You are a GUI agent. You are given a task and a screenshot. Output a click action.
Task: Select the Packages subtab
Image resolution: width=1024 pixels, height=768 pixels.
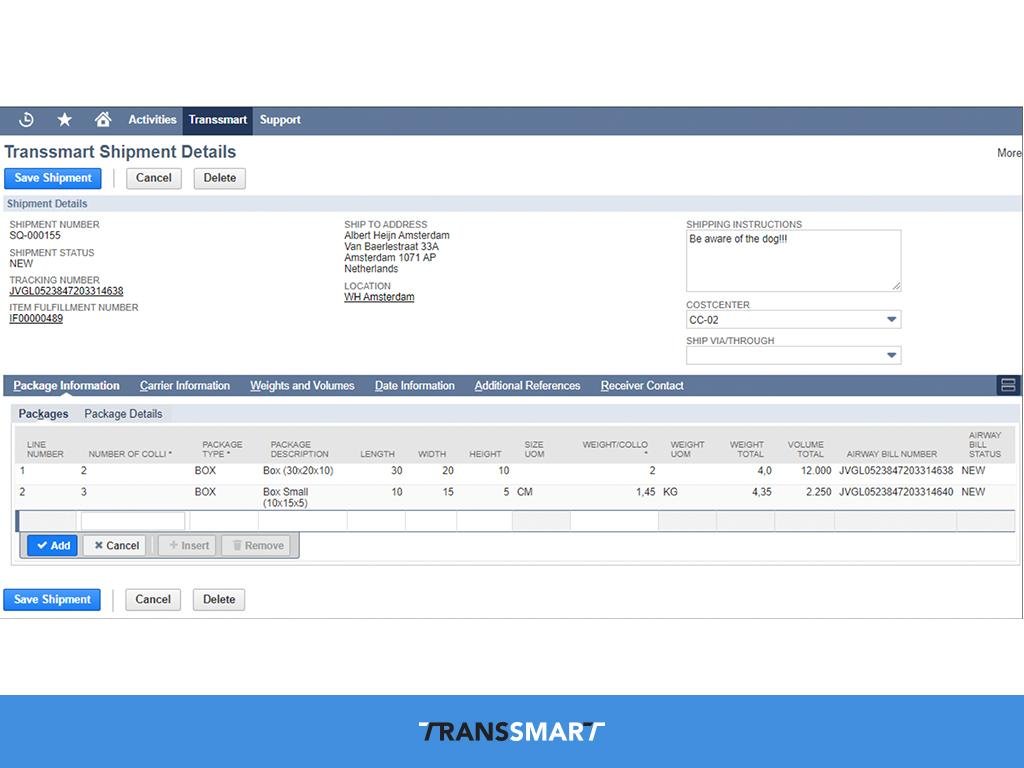point(43,414)
